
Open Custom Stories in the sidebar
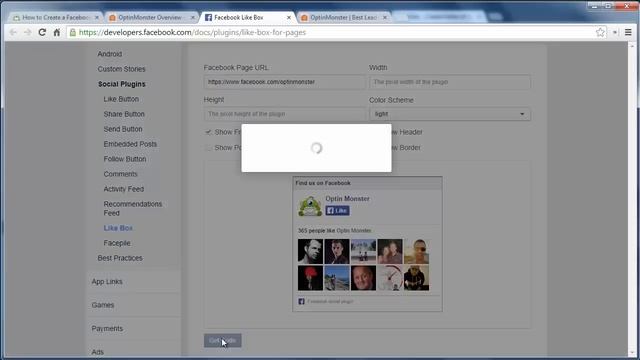[121, 69]
